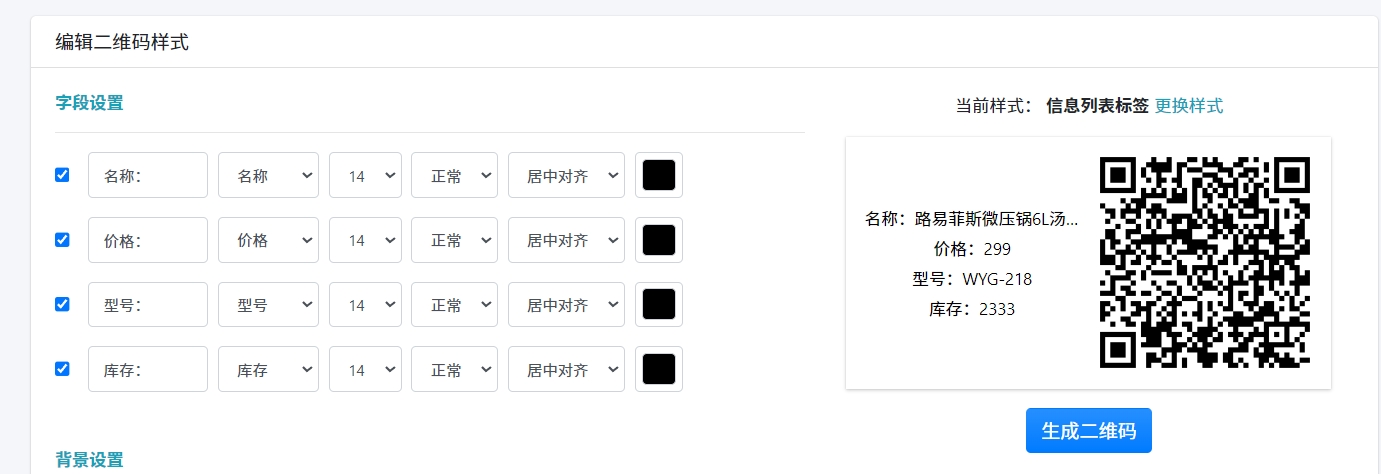This screenshot has height=474, width=1381.
Task: Open the 库存 field type dropdown
Action: 268,370
